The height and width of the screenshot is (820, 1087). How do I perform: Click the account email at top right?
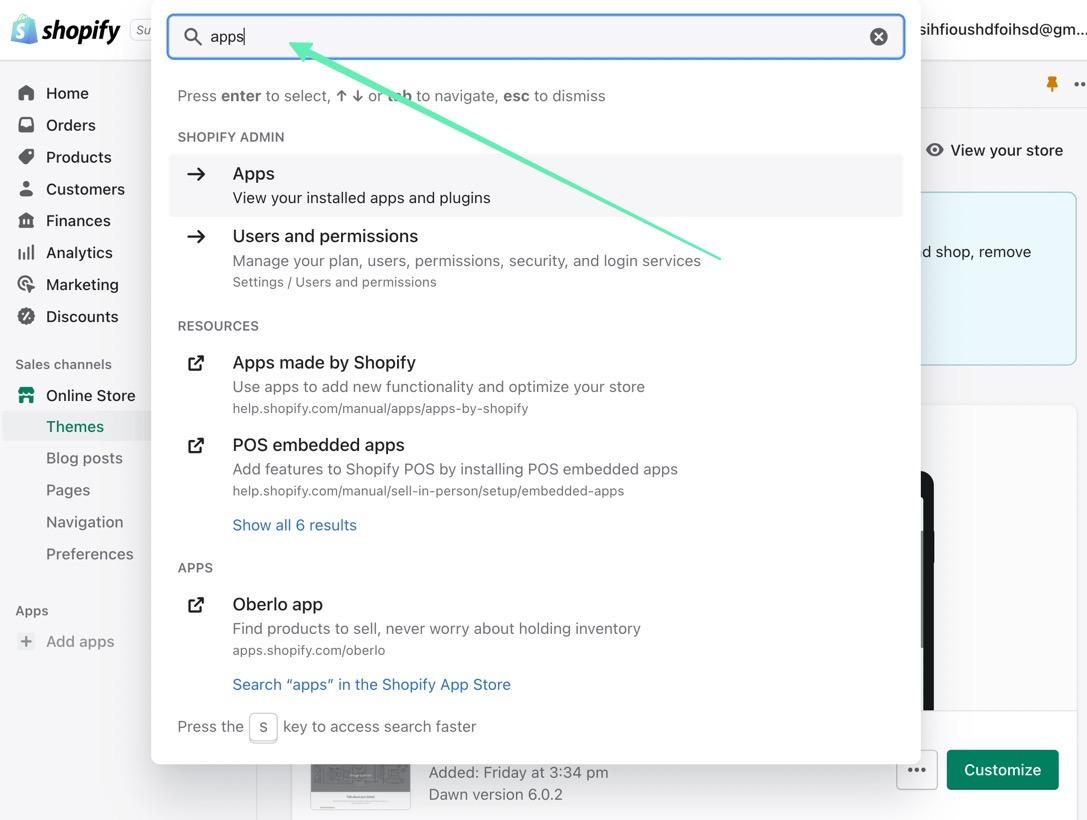click(1002, 29)
